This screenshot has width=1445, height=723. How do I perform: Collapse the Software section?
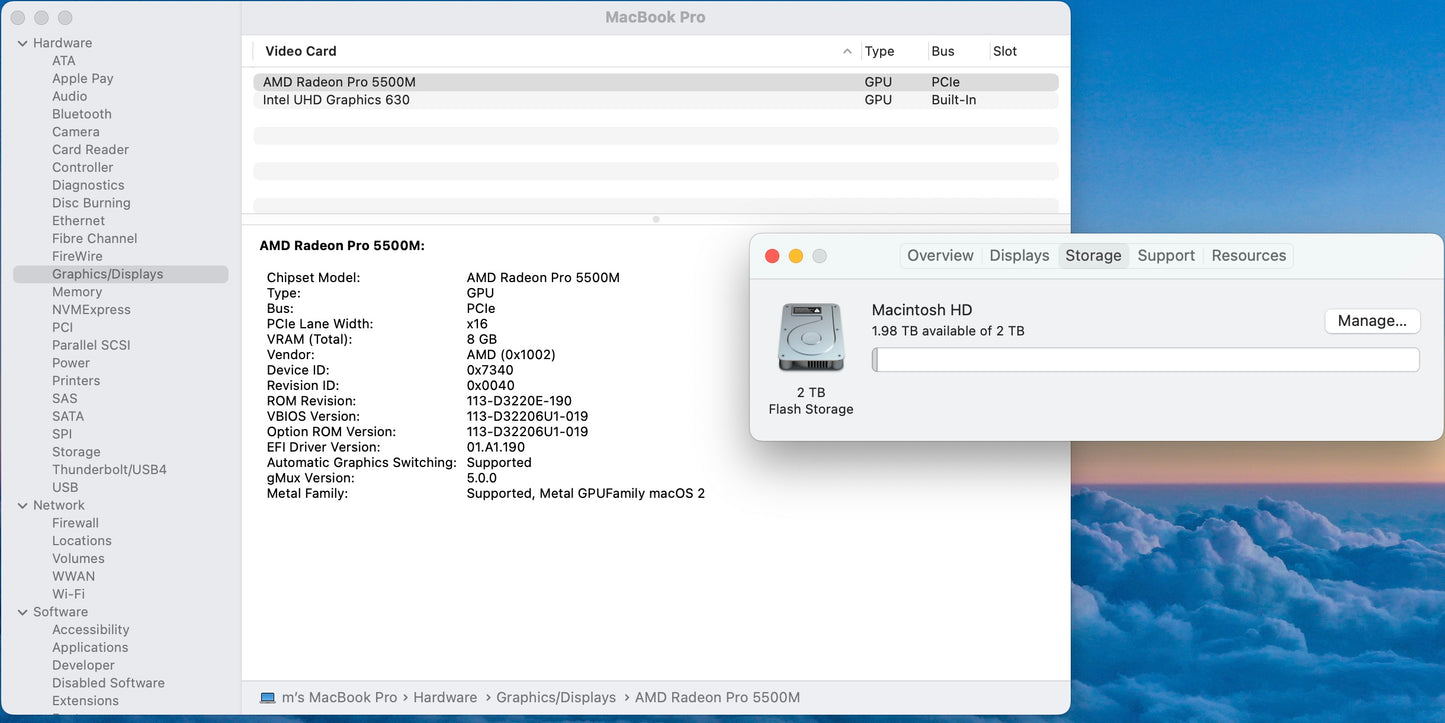click(x=23, y=611)
